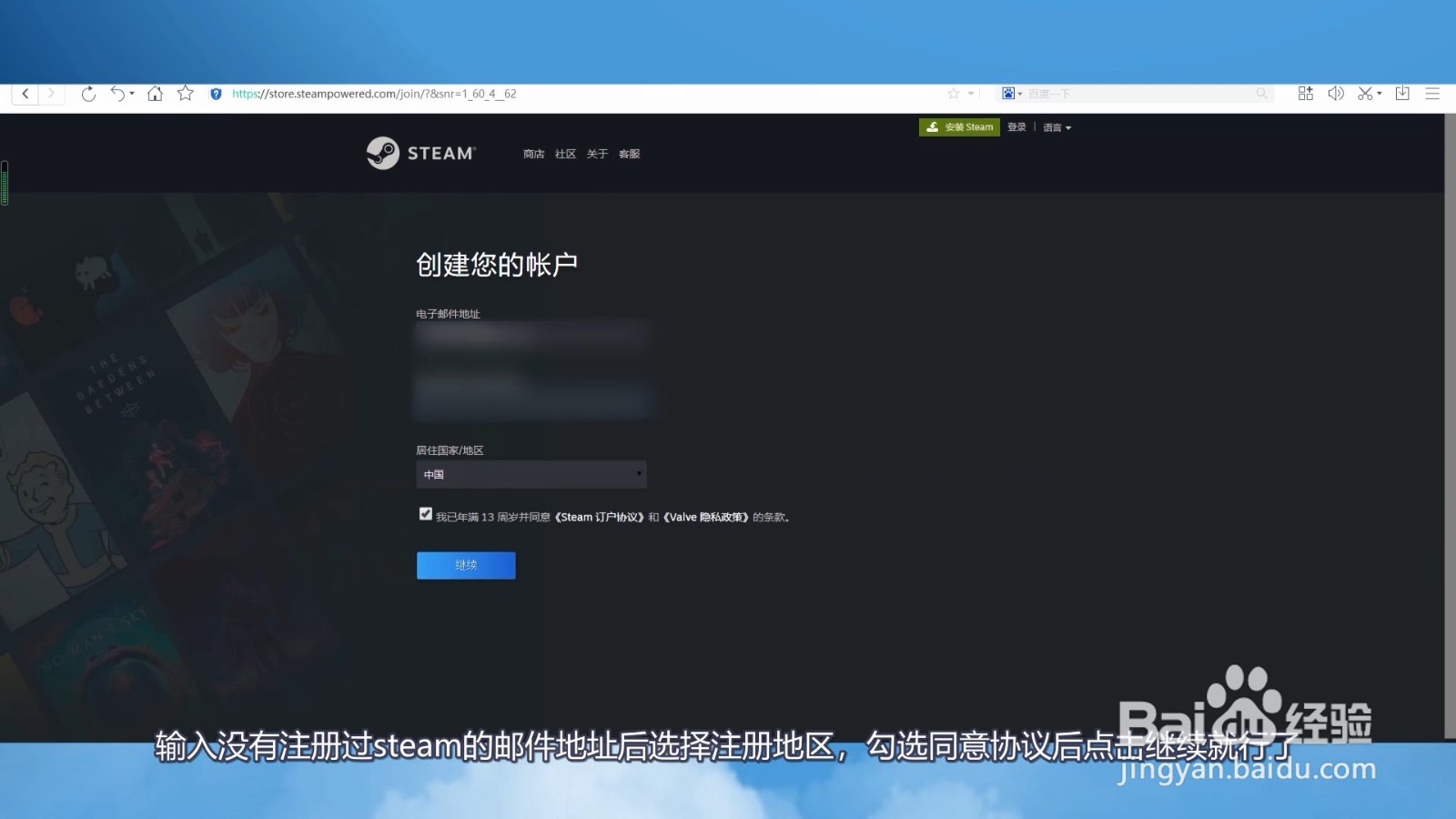The width and height of the screenshot is (1456, 819).
Task: Click into the 百度一下 search box
Action: [1137, 94]
